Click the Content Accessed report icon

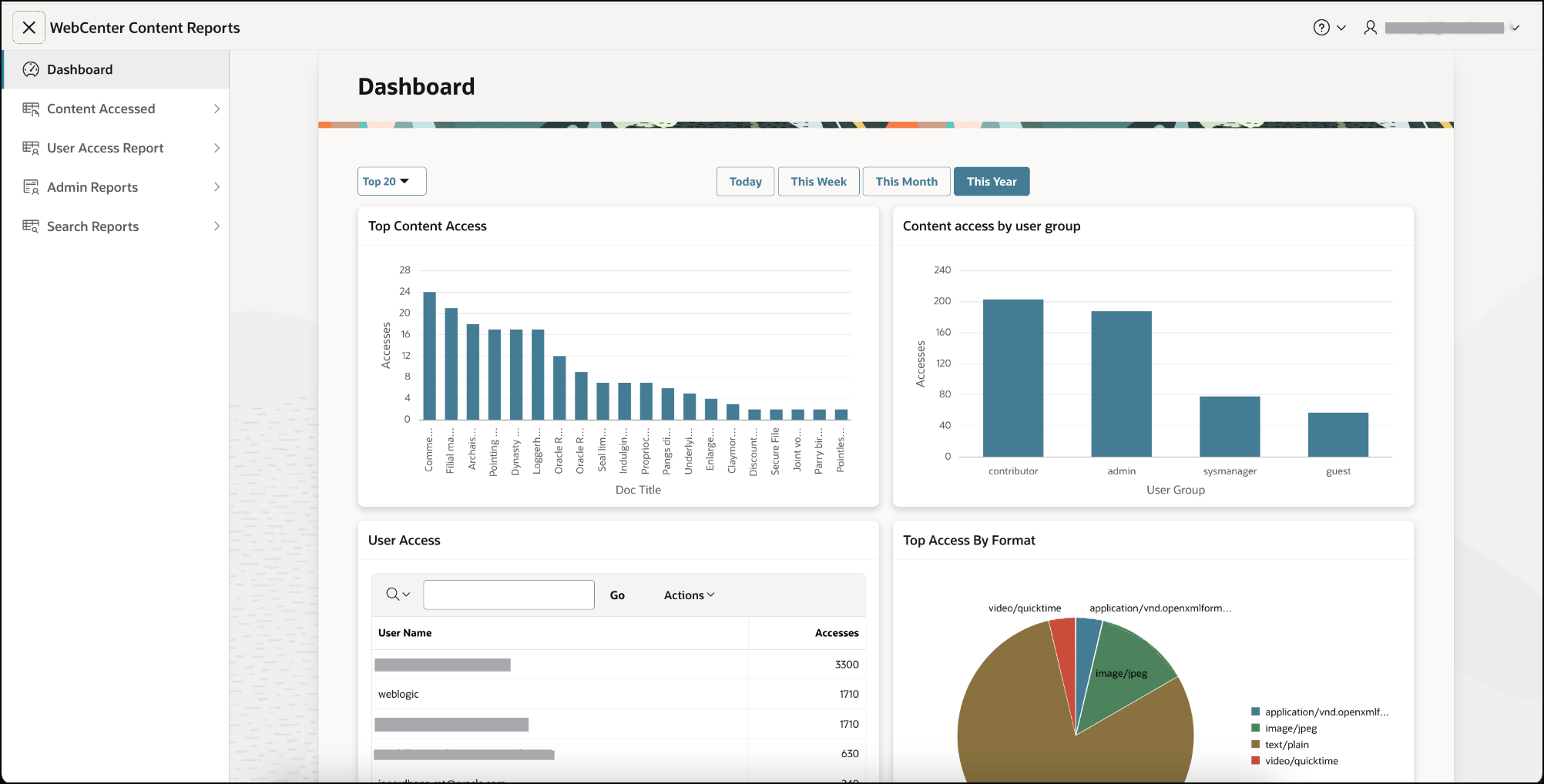point(31,109)
